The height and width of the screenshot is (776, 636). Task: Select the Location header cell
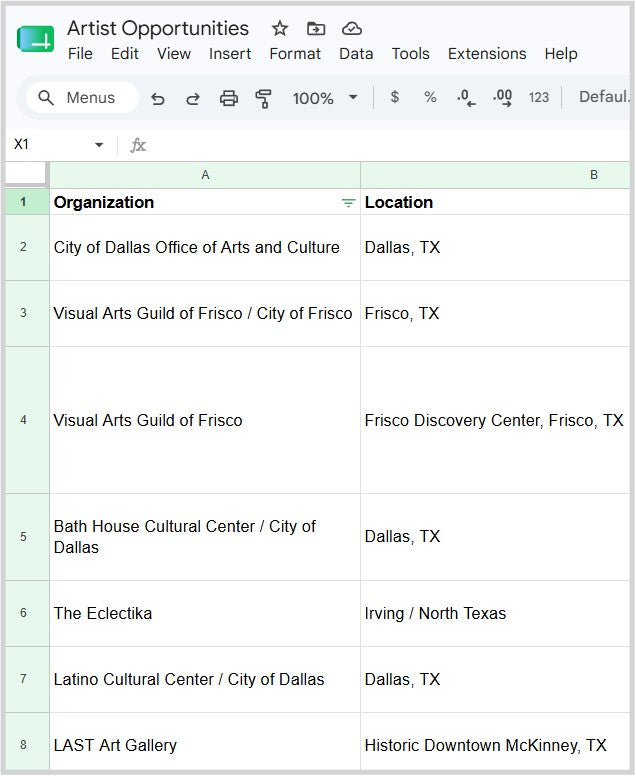coord(495,202)
